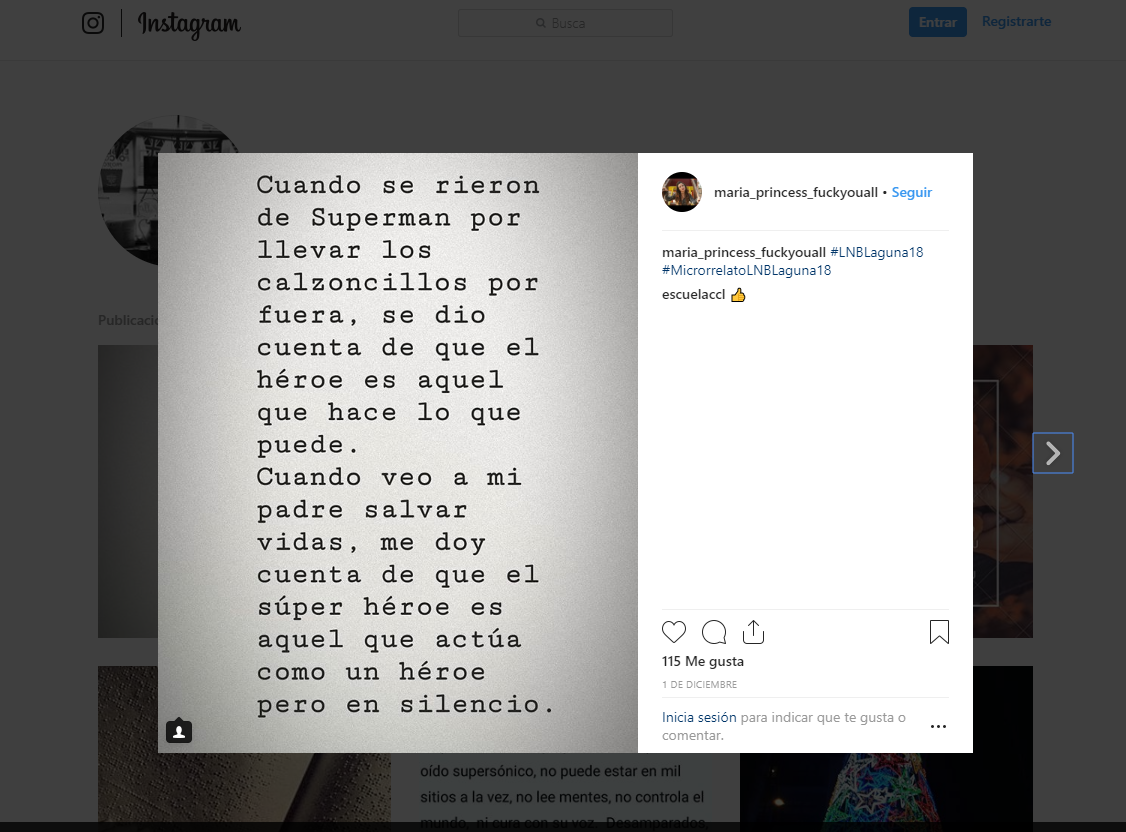The image size is (1126, 832).
Task: Open the Registrarte sign-up link
Action: (1016, 22)
